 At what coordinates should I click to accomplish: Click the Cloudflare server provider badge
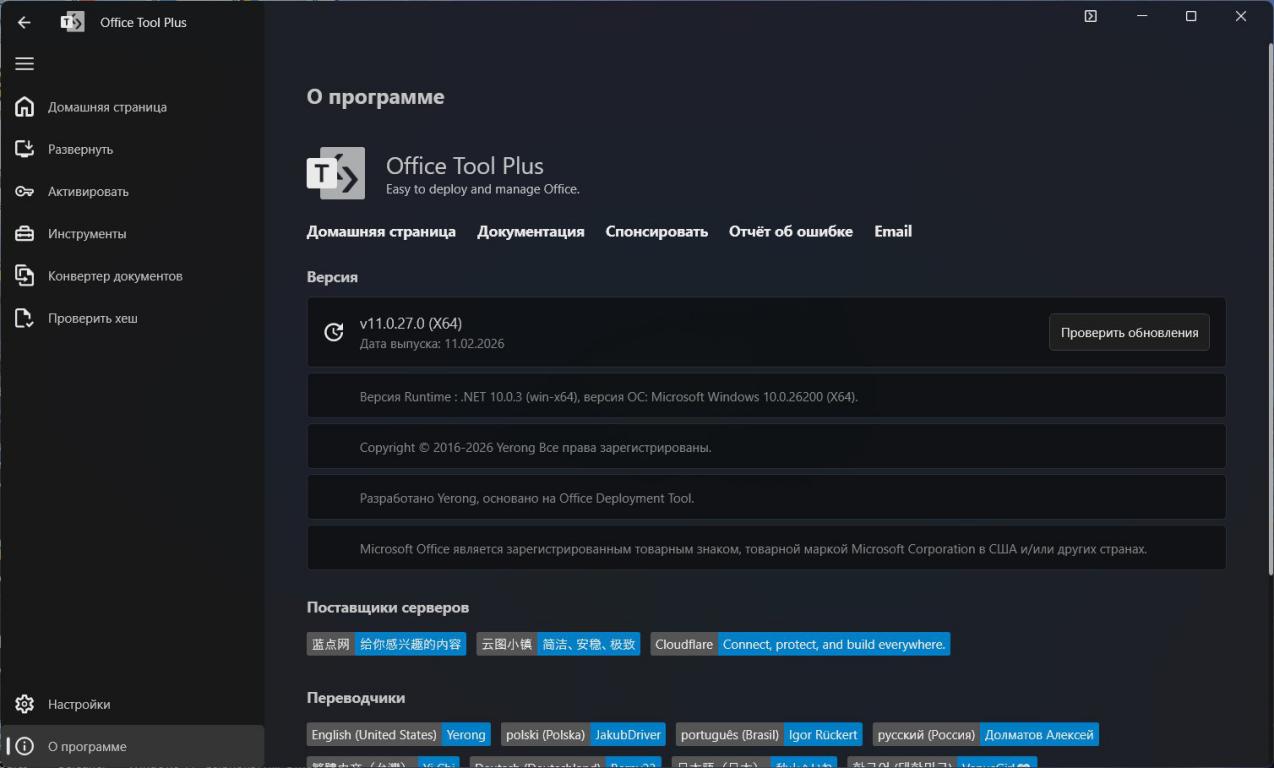(x=800, y=644)
